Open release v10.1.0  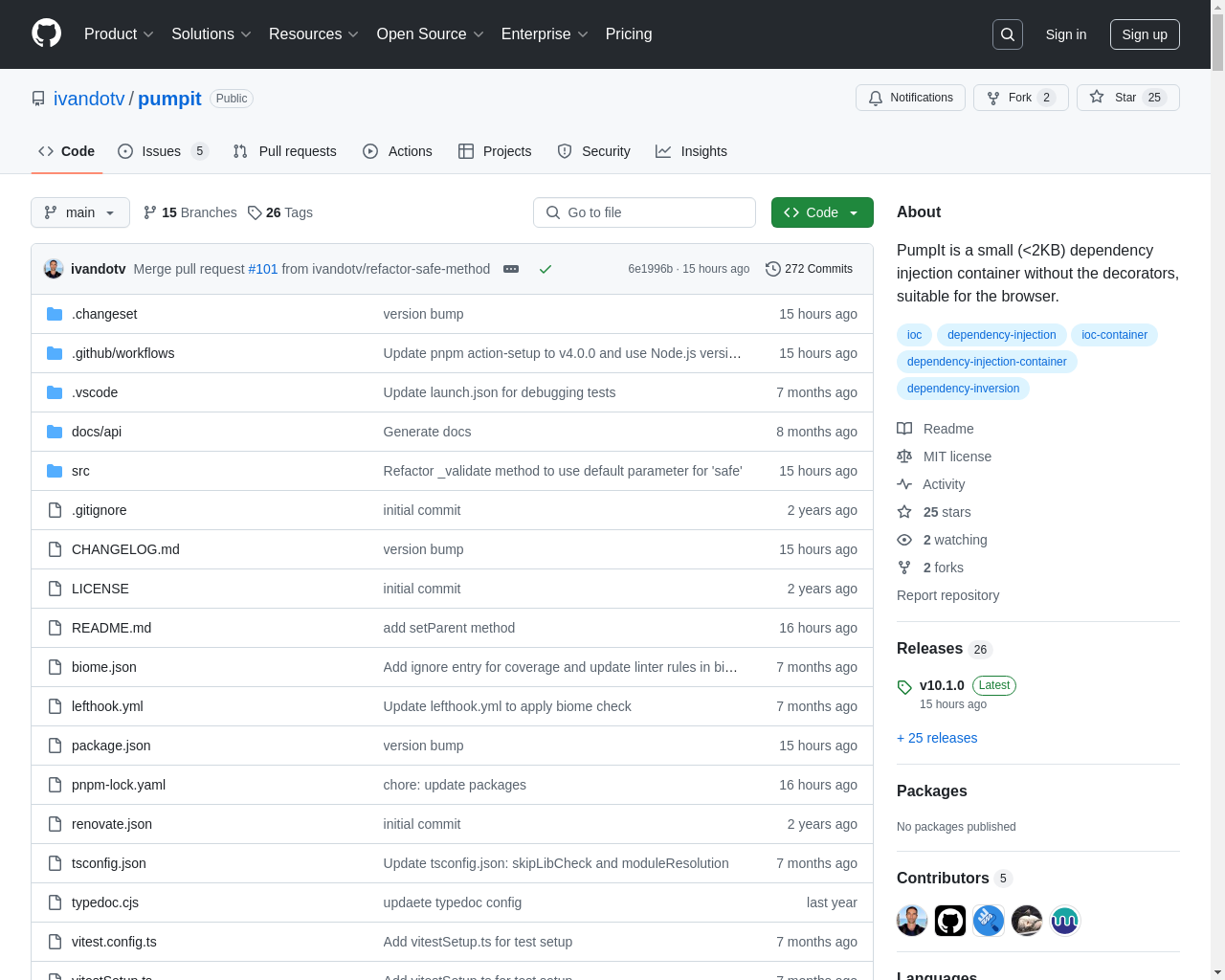point(942,685)
